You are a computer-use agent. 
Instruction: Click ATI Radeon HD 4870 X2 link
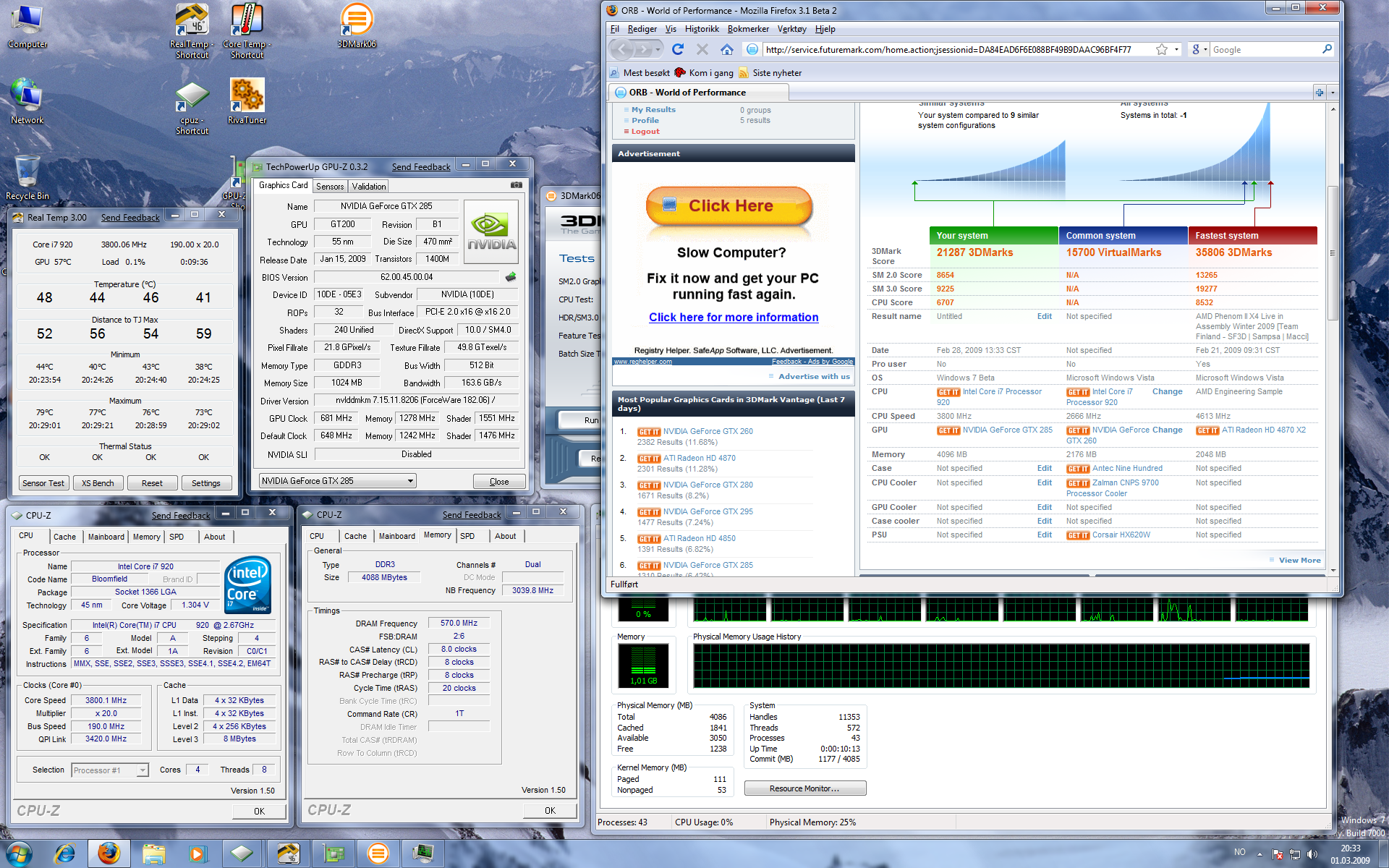(x=1263, y=430)
